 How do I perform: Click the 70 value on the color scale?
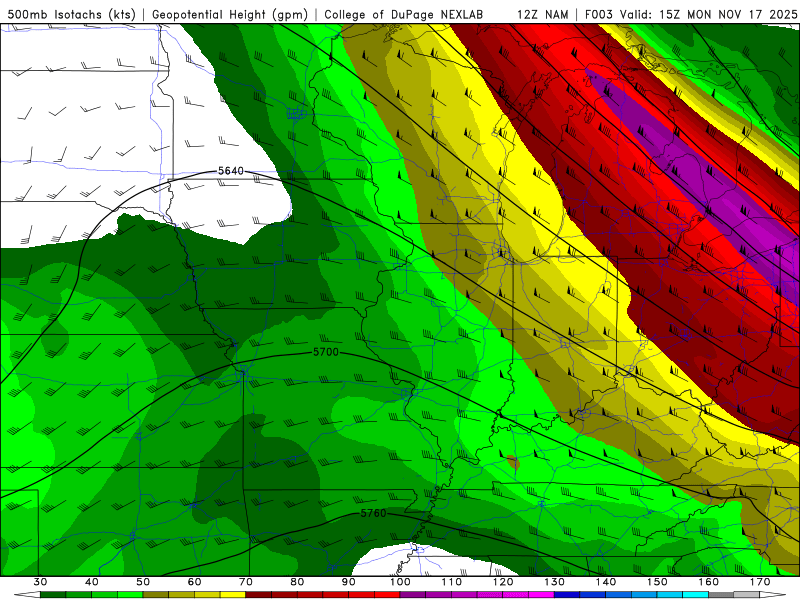(x=246, y=582)
